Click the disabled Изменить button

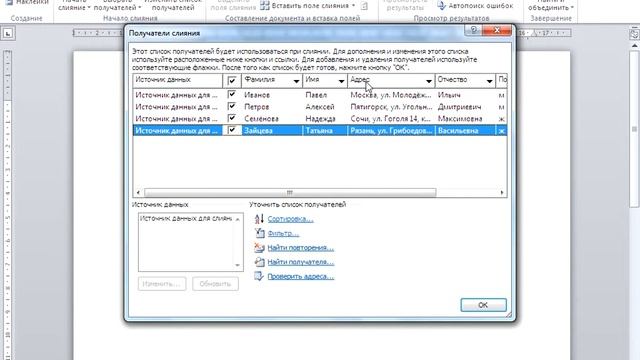162,284
